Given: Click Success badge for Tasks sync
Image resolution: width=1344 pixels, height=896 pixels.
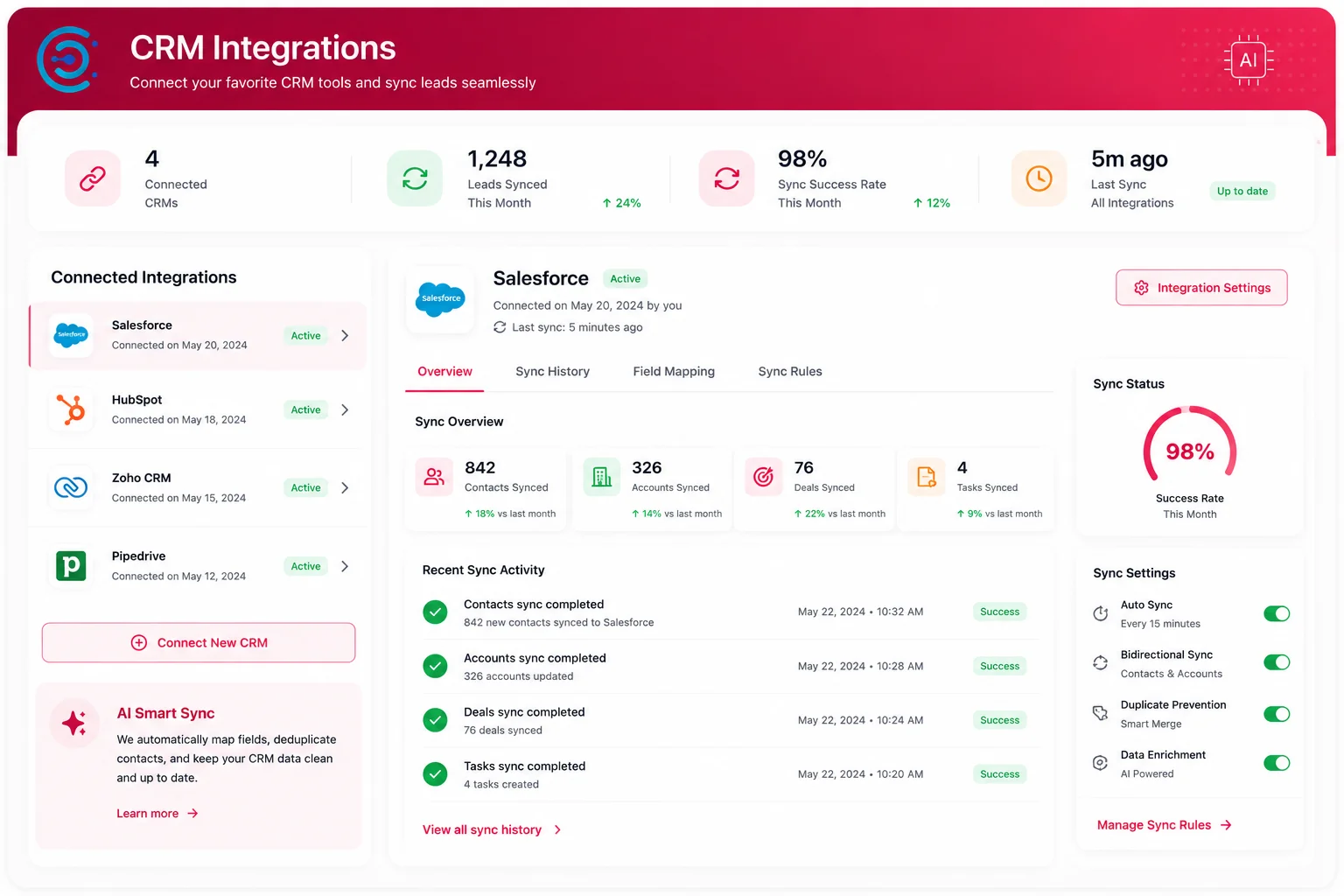Looking at the screenshot, I should click(1000, 774).
